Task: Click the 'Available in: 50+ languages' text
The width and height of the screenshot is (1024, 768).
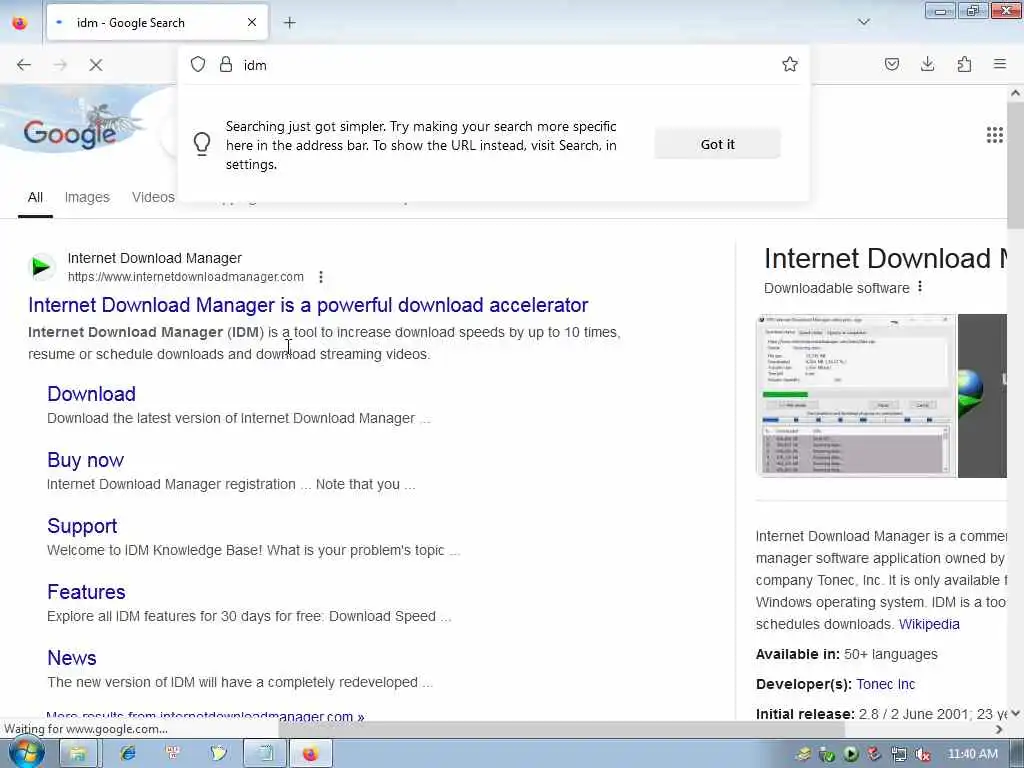Action: pyautogui.click(x=846, y=654)
